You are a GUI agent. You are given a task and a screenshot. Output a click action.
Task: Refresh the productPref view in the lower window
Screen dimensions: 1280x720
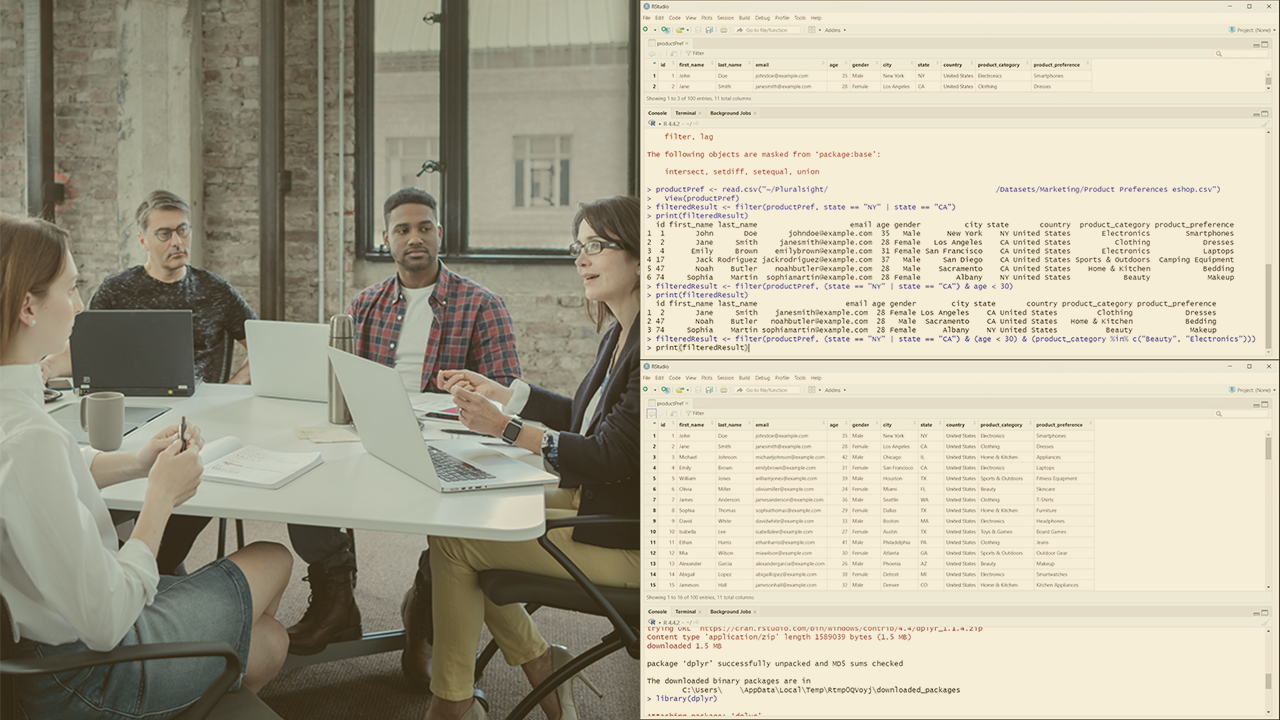pyautogui.click(x=675, y=412)
